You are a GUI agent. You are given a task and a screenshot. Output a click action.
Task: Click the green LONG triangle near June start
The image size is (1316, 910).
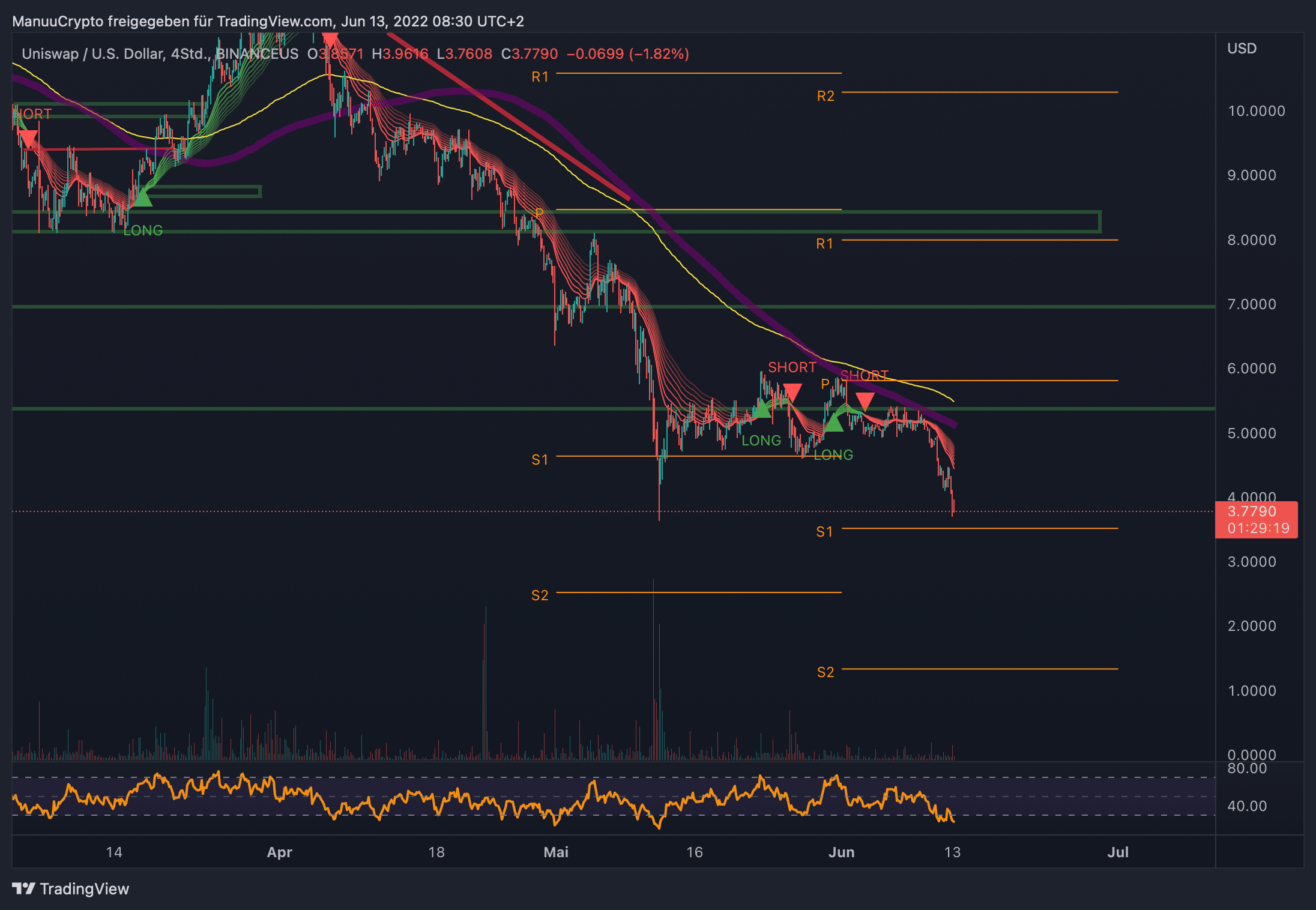pos(833,423)
